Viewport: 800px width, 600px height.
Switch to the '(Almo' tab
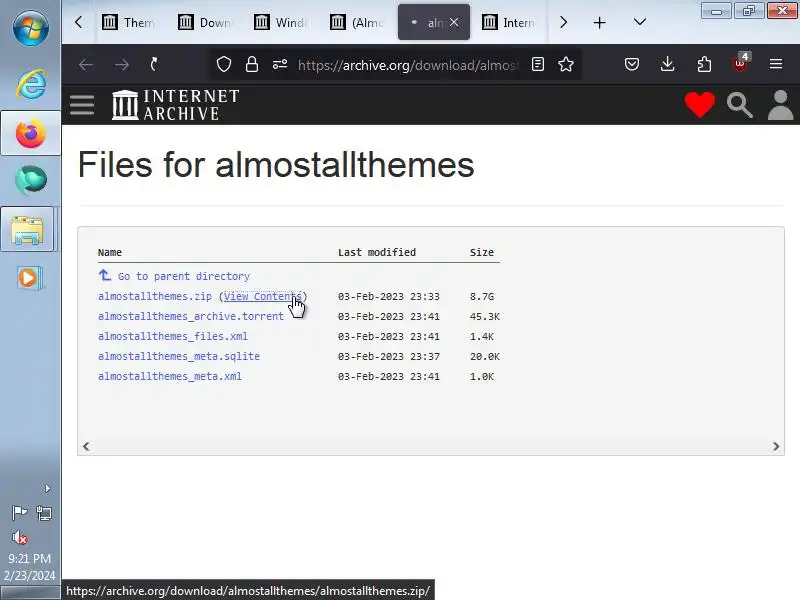click(357, 22)
